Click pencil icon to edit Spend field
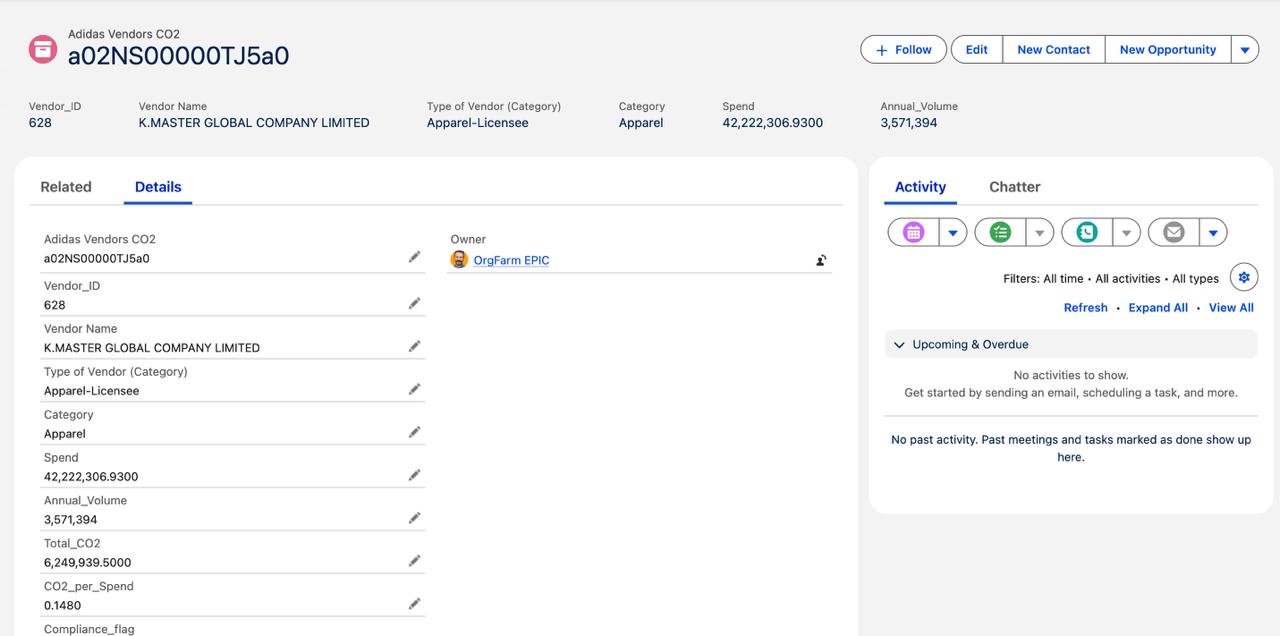 414,475
